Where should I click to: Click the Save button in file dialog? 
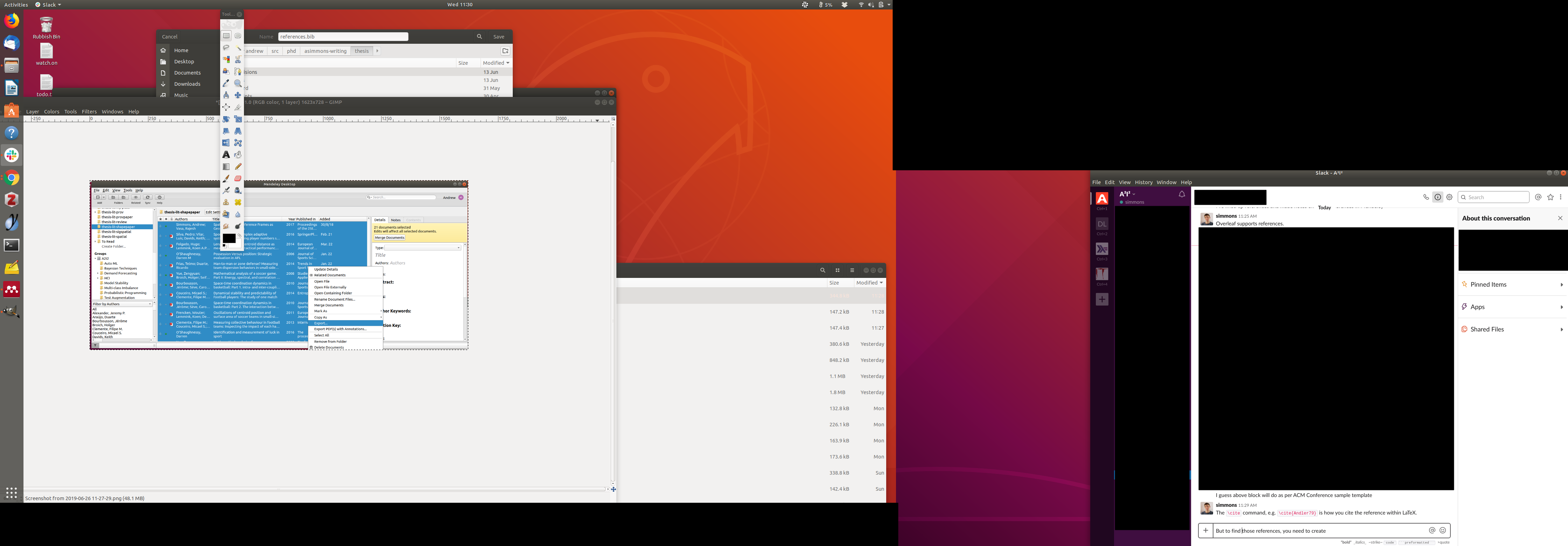point(498,36)
